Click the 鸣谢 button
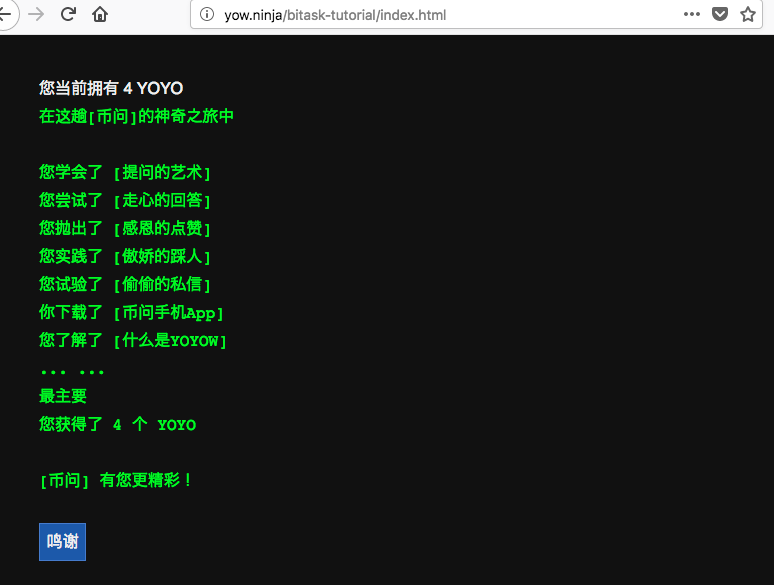The height and width of the screenshot is (585, 774). [62, 542]
